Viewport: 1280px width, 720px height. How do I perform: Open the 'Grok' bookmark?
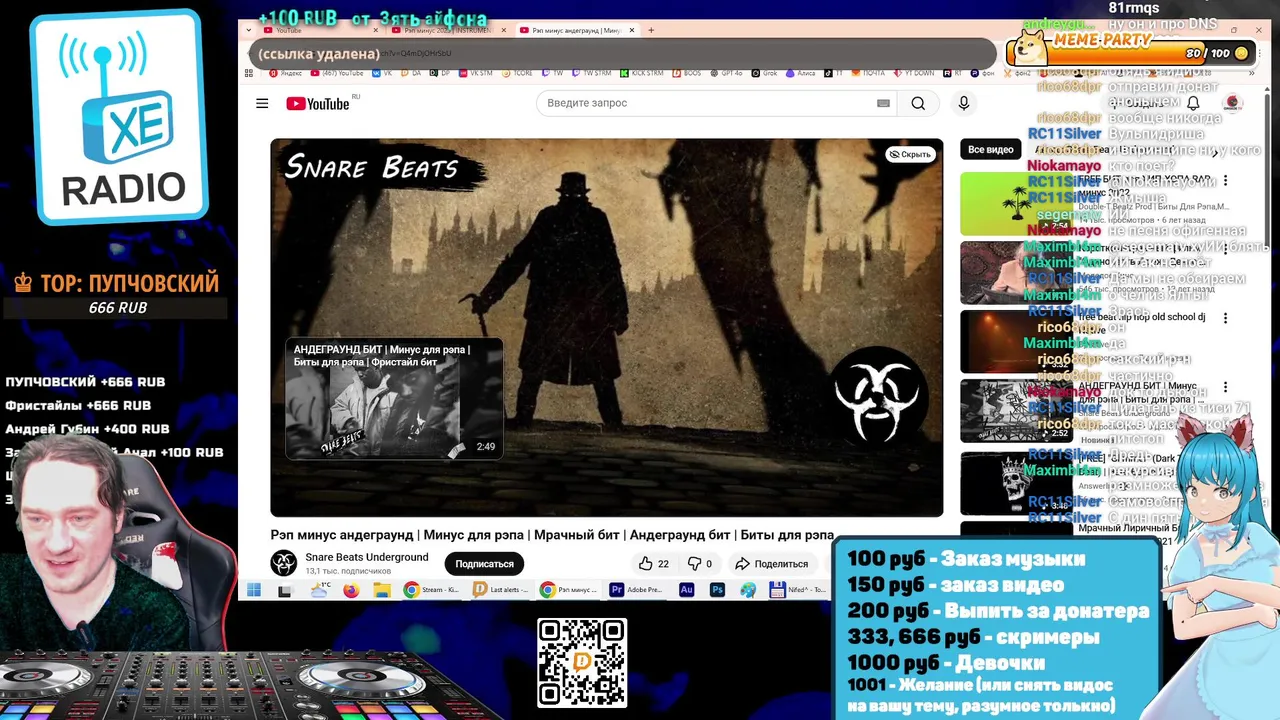point(763,73)
